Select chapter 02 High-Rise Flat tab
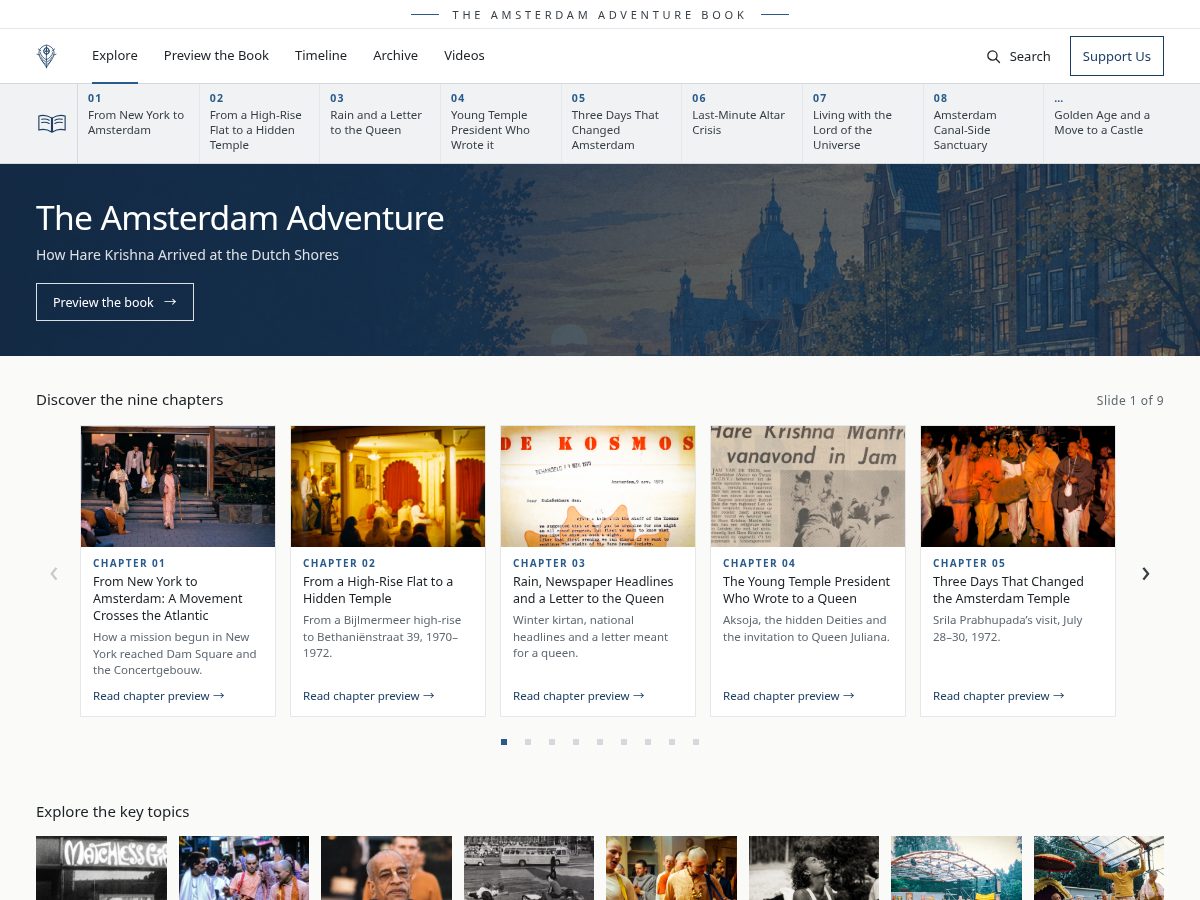The height and width of the screenshot is (900, 1200). pyautogui.click(x=259, y=123)
